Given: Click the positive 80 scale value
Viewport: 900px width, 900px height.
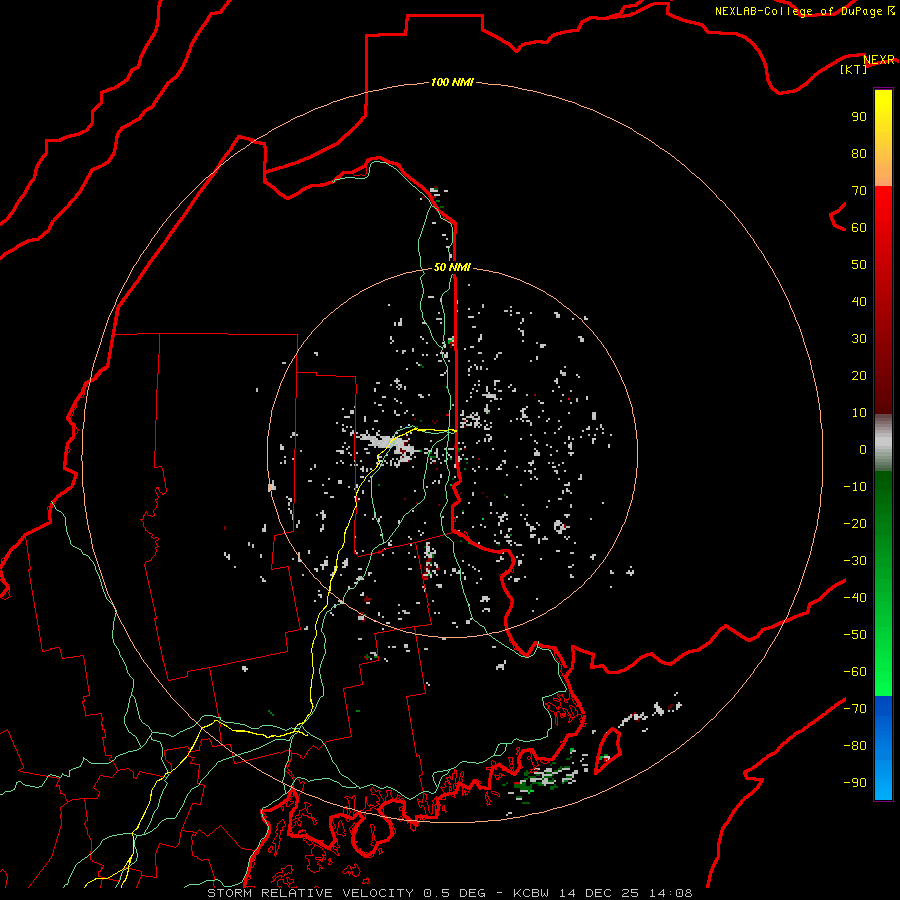Looking at the screenshot, I should click(859, 153).
